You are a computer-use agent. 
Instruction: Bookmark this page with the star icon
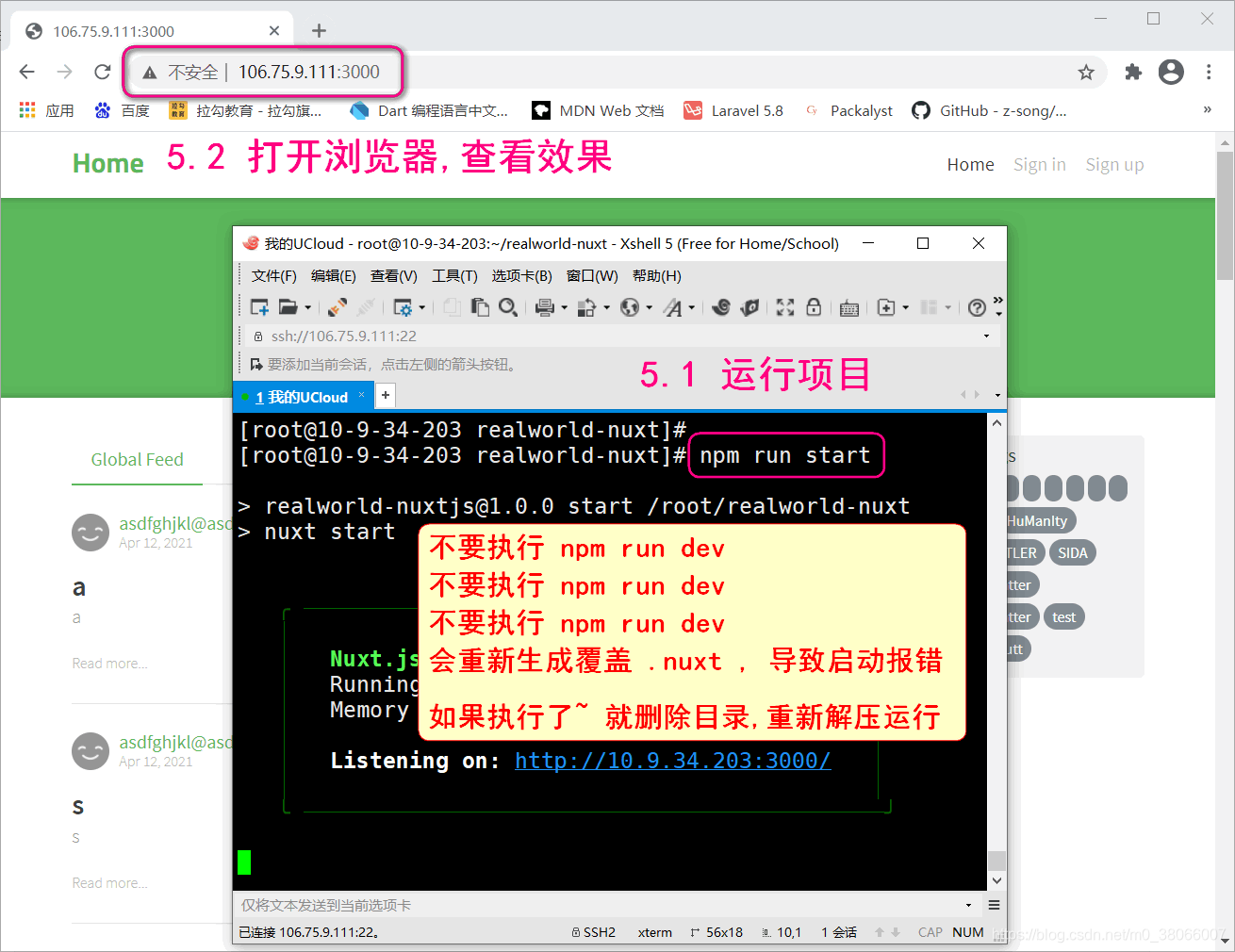pos(1086,73)
